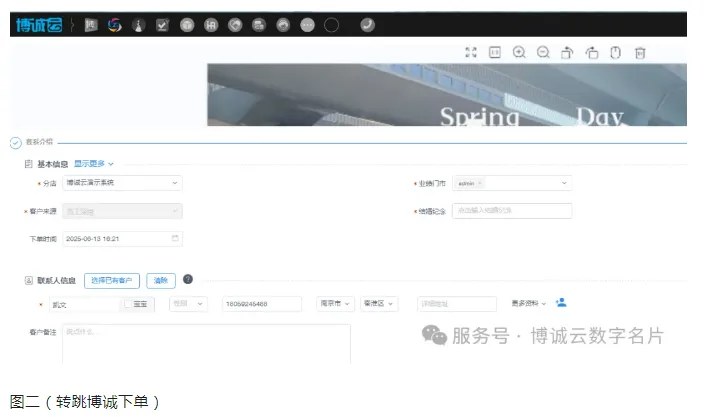This screenshot has height=420, width=716.
Task: Expand 显示更多 in basic info
Action: click(94, 163)
